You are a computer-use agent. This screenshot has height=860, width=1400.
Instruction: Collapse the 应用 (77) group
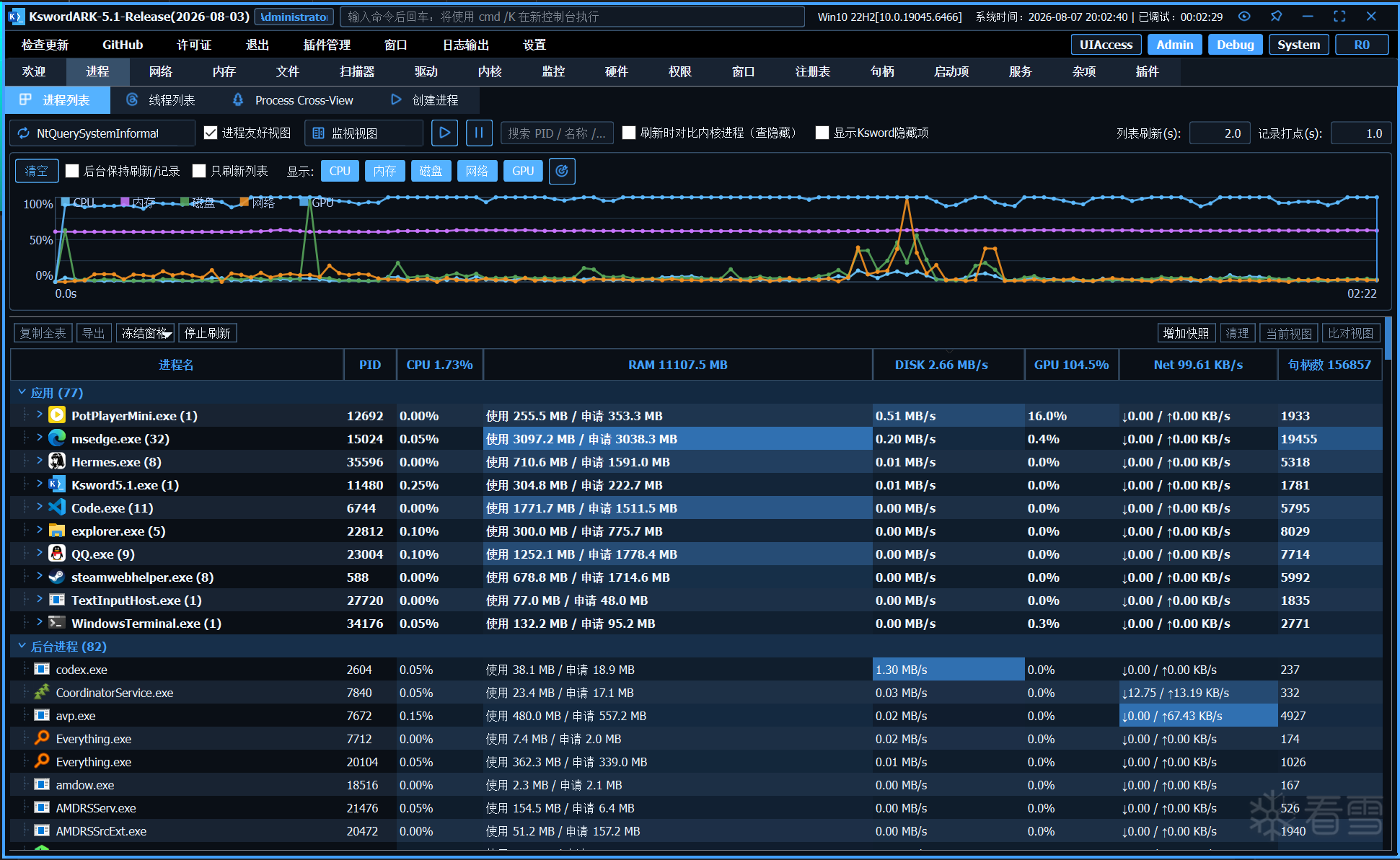pos(22,392)
